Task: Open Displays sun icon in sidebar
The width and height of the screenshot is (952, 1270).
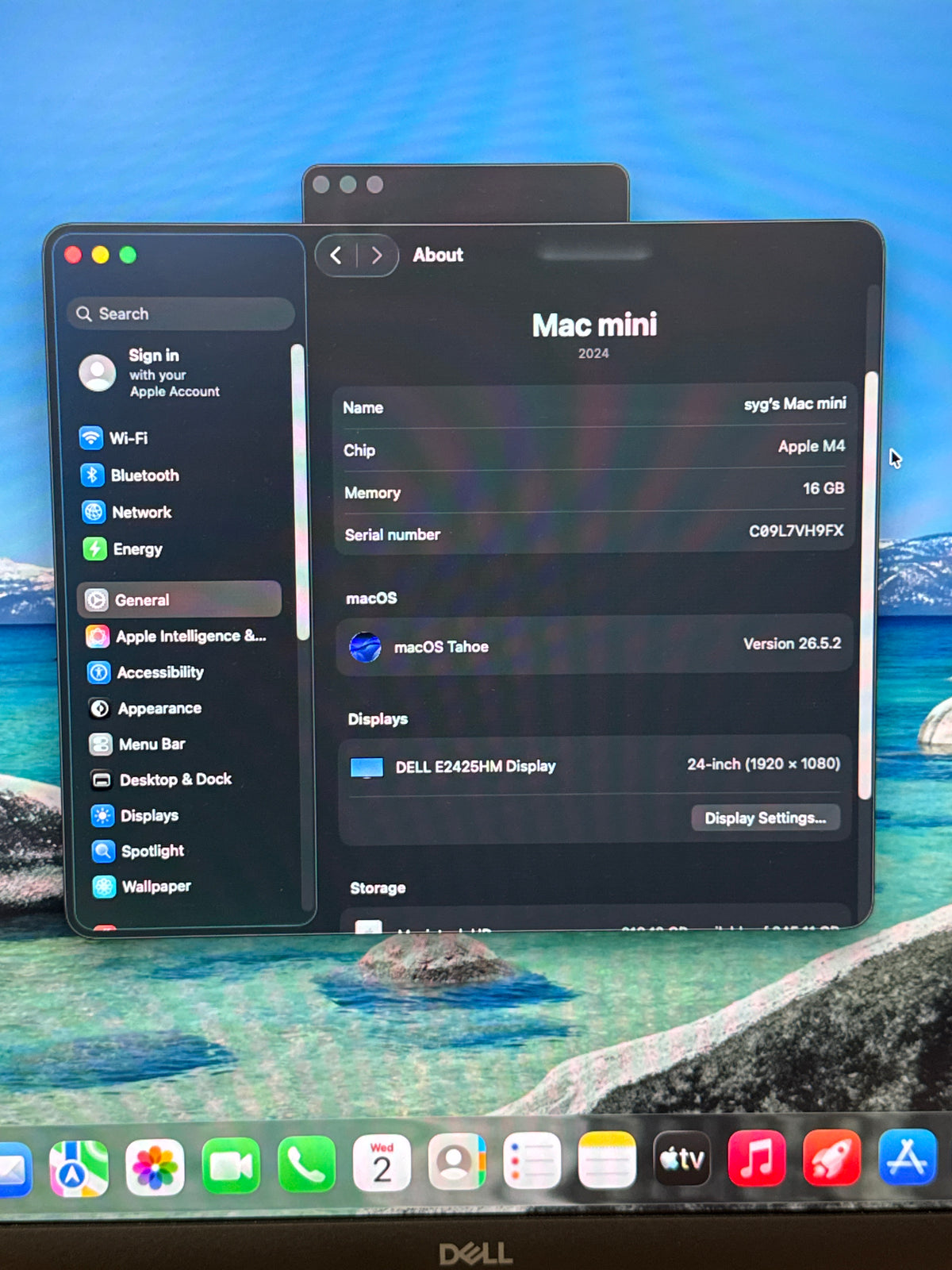Action: (x=102, y=815)
